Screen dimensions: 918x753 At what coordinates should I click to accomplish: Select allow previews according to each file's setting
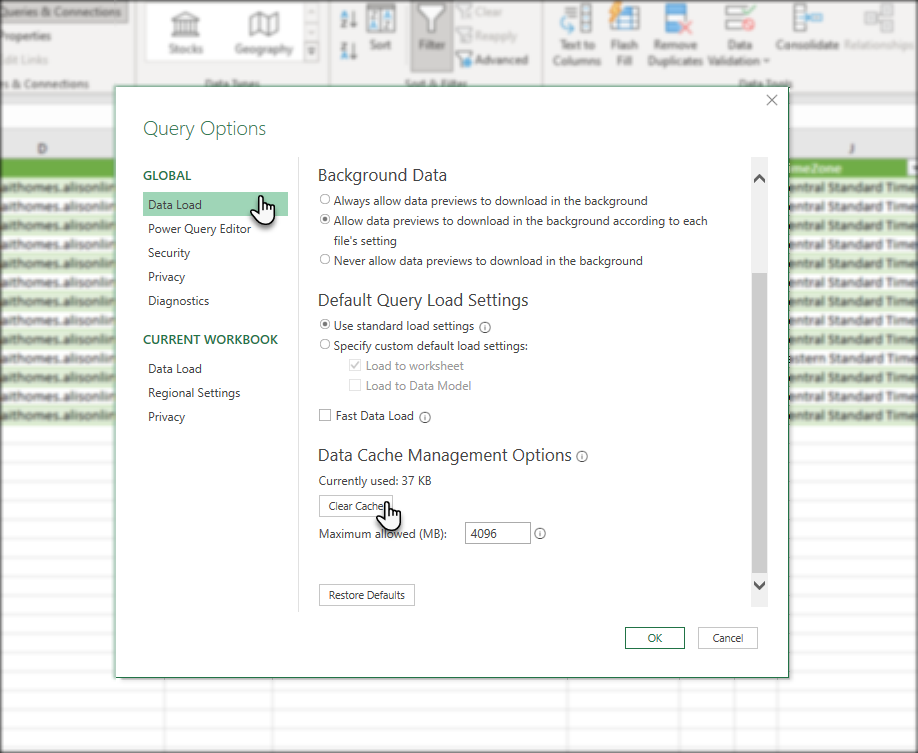325,220
